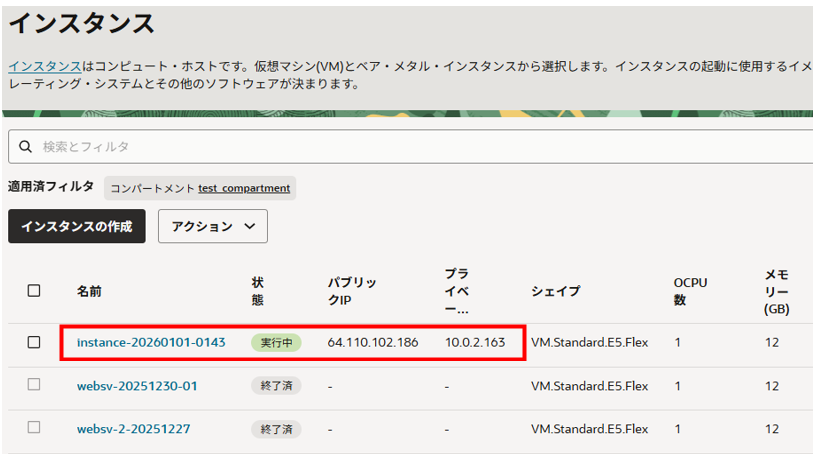The image size is (814, 454).
Task: Open the websv-20251230-01 instance link
Action: (137, 385)
